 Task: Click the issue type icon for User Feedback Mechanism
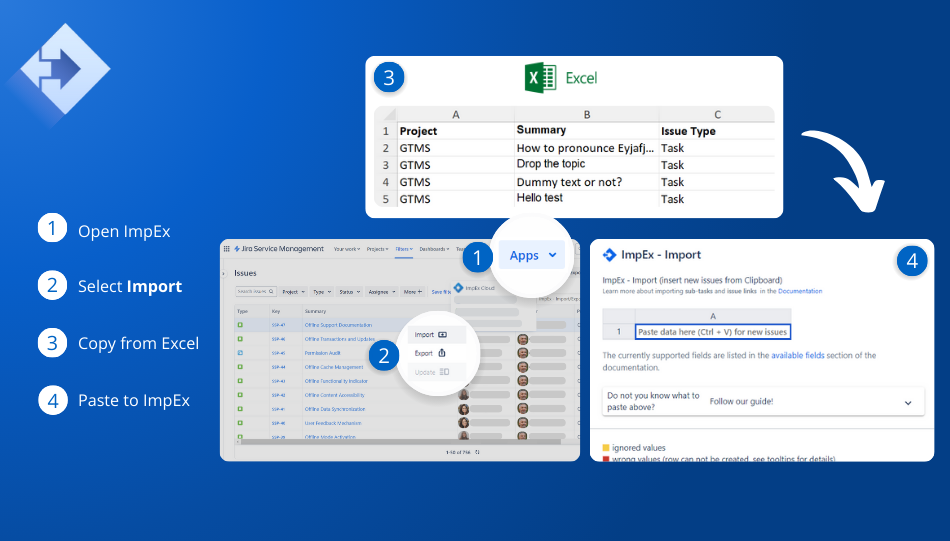tap(240, 423)
